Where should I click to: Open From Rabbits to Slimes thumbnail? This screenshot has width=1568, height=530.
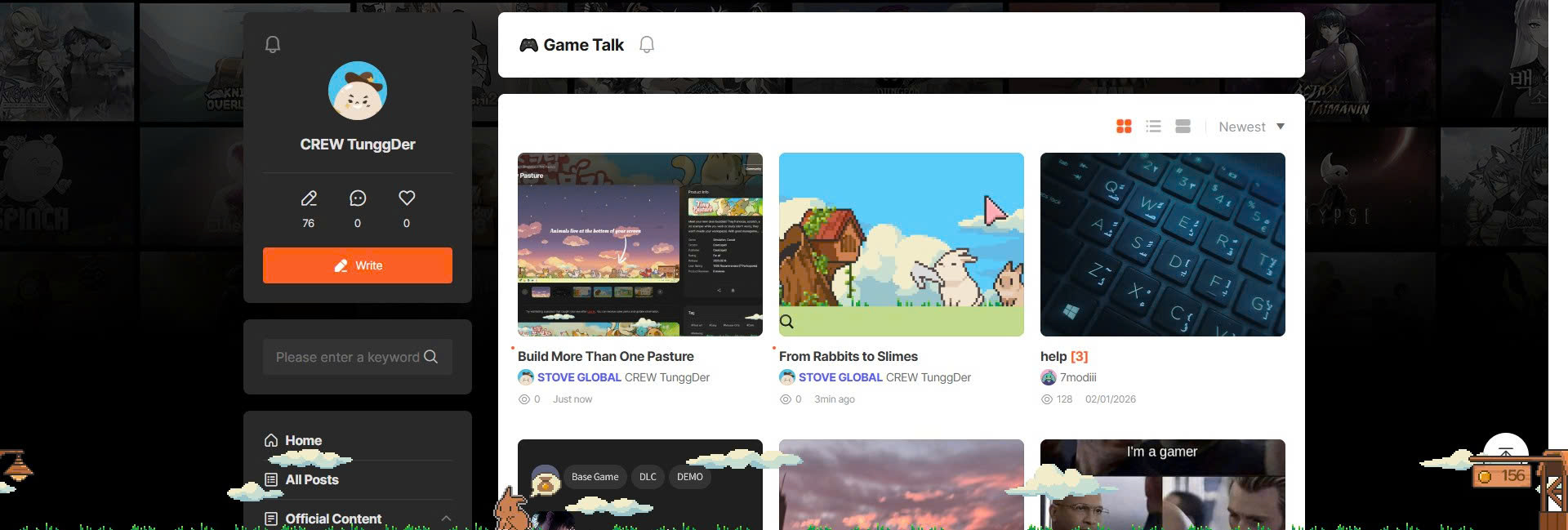tap(901, 244)
